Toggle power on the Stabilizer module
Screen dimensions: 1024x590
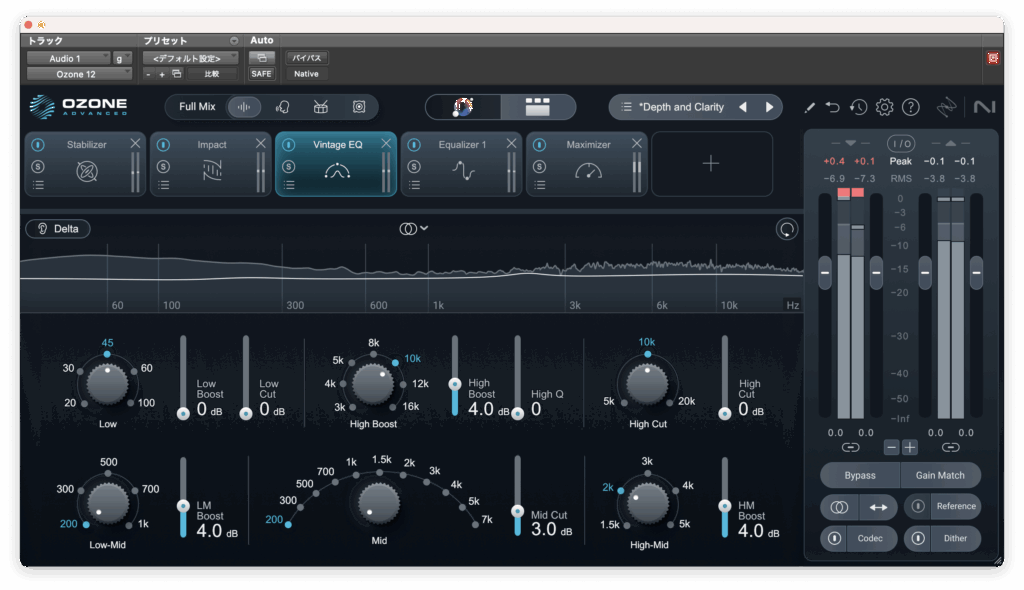pos(37,145)
